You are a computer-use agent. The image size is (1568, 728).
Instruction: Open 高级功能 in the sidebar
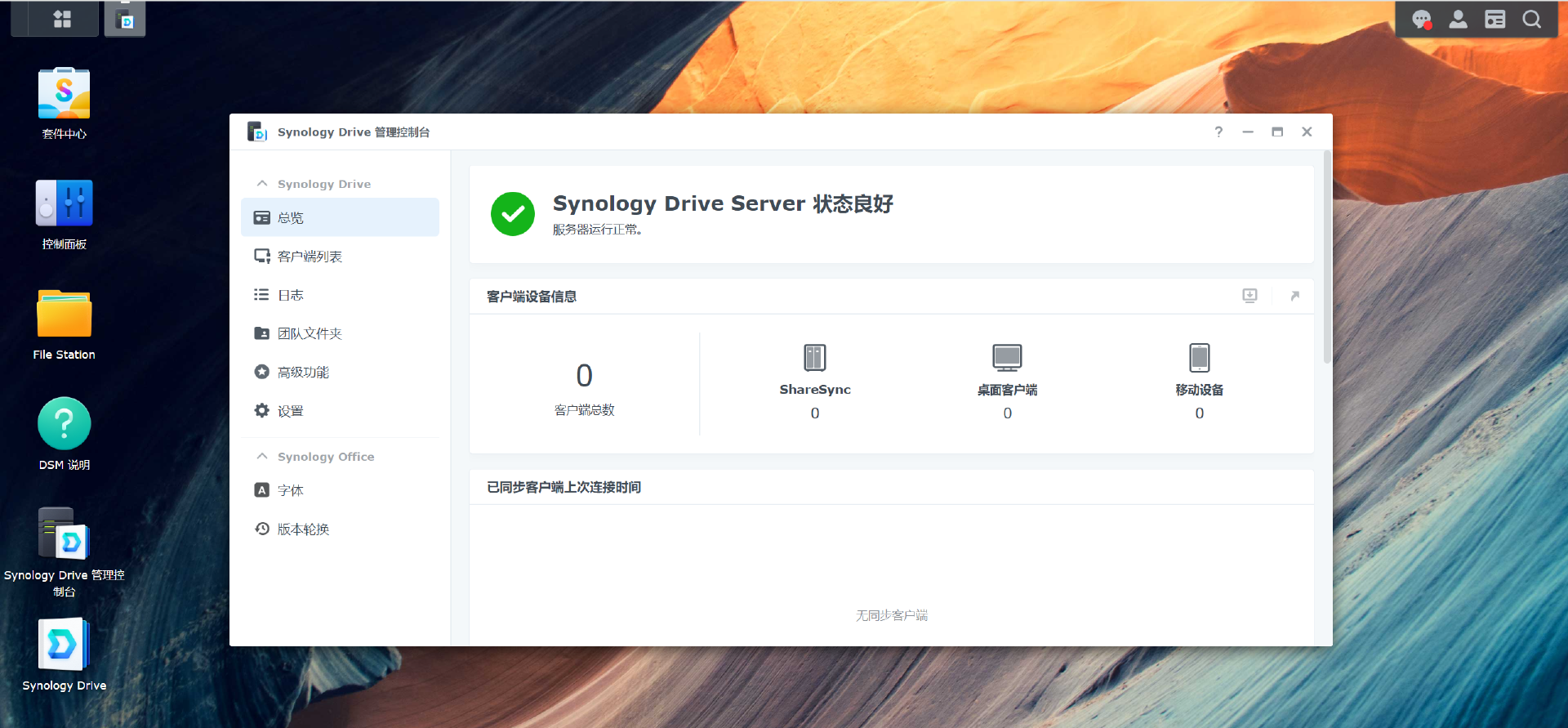[340, 372]
